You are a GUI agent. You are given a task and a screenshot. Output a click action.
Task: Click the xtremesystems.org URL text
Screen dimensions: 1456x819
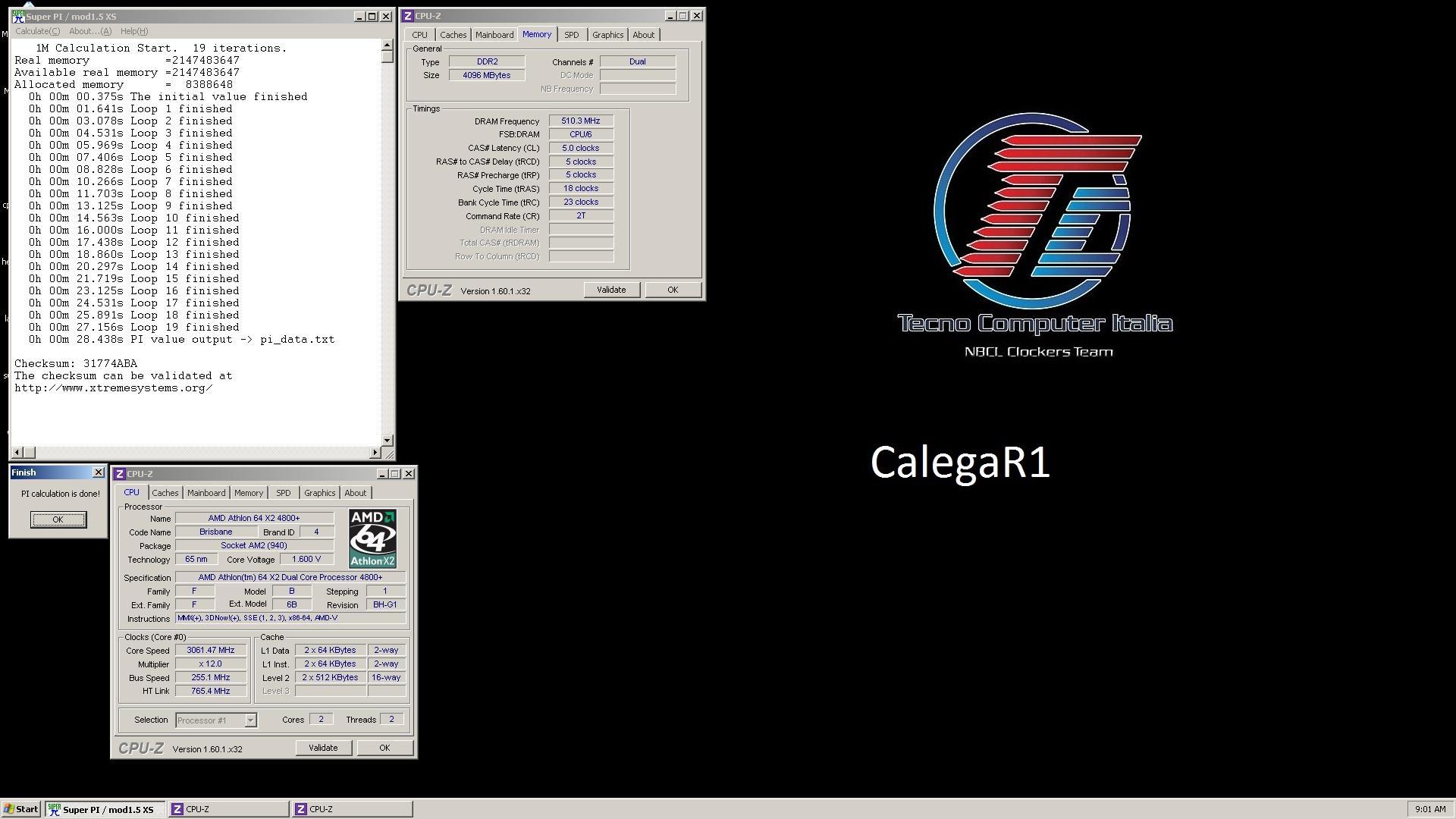(x=113, y=388)
